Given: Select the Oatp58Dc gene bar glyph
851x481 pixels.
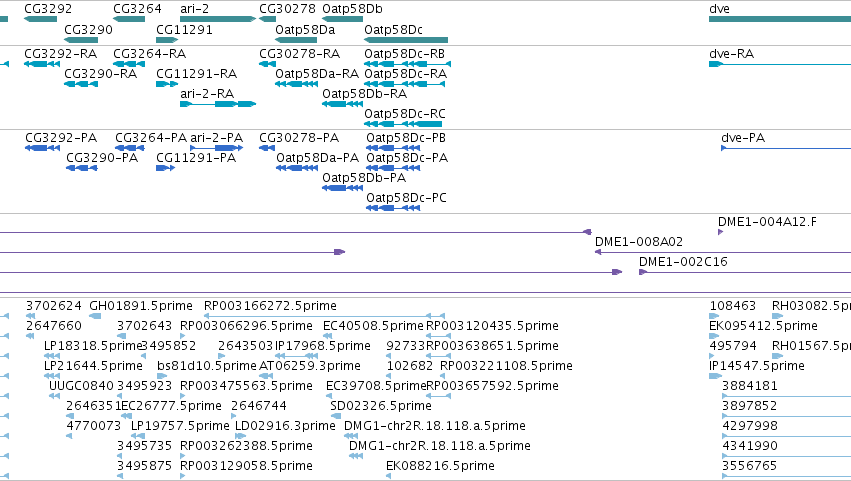Looking at the screenshot, I should coord(406,40).
